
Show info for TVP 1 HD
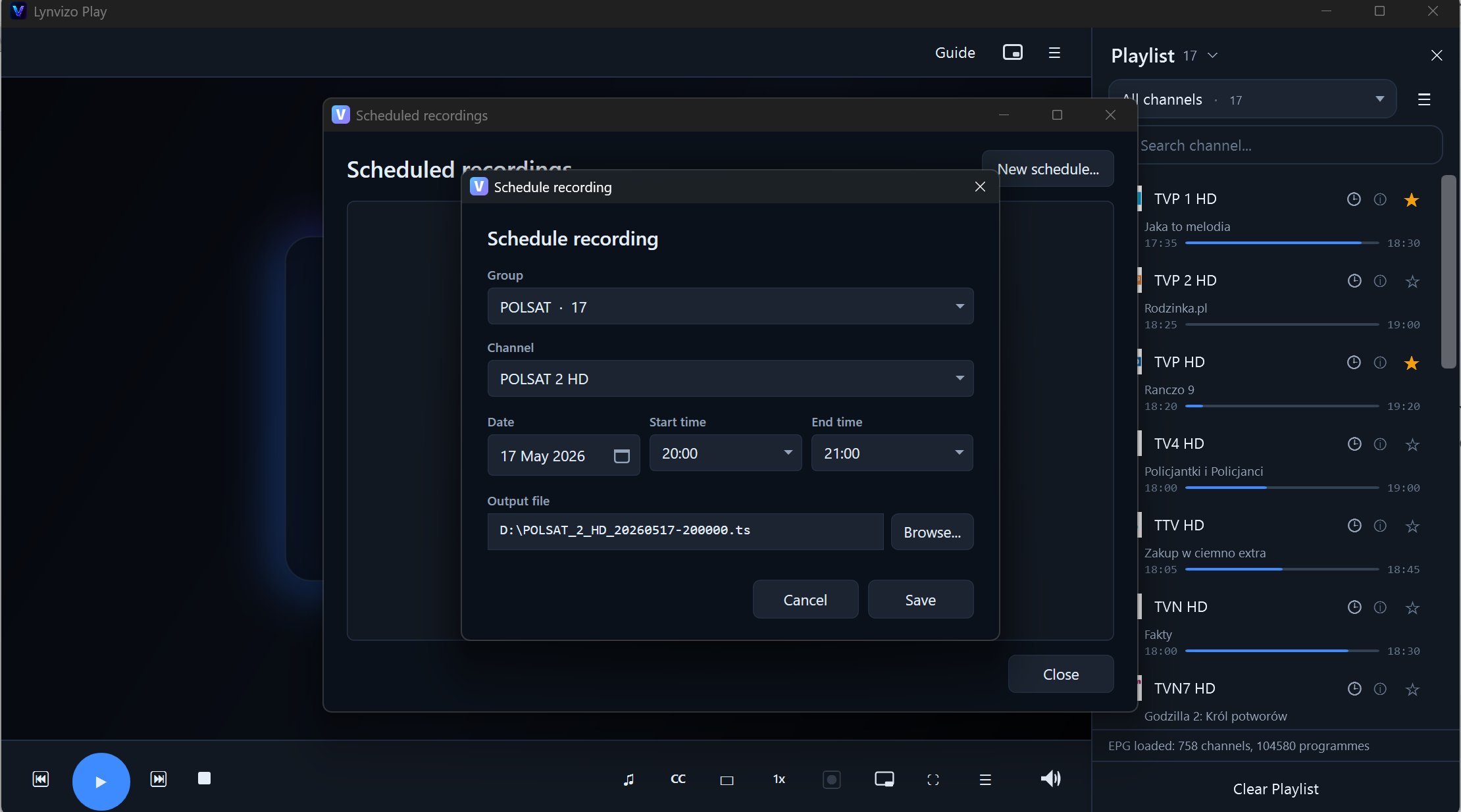click(x=1380, y=199)
